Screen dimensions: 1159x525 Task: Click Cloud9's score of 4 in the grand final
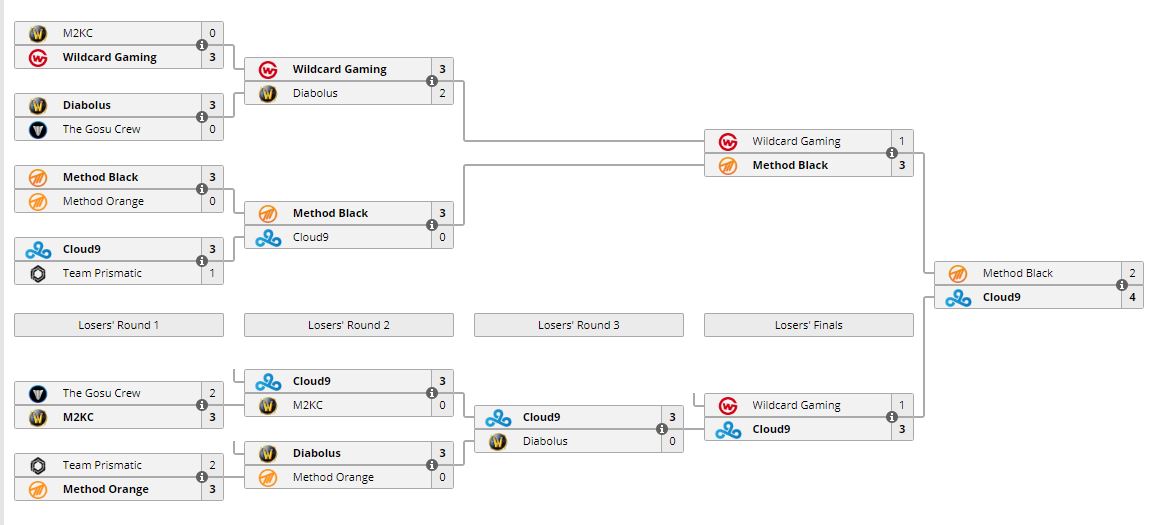tap(1132, 297)
